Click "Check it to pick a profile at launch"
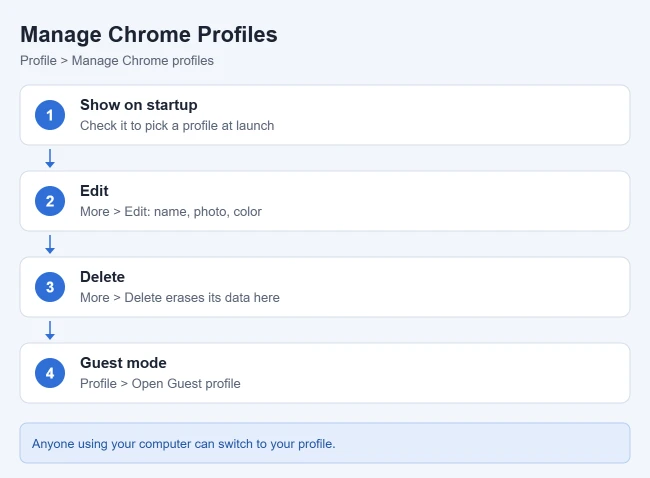This screenshot has width=650, height=478. (177, 126)
